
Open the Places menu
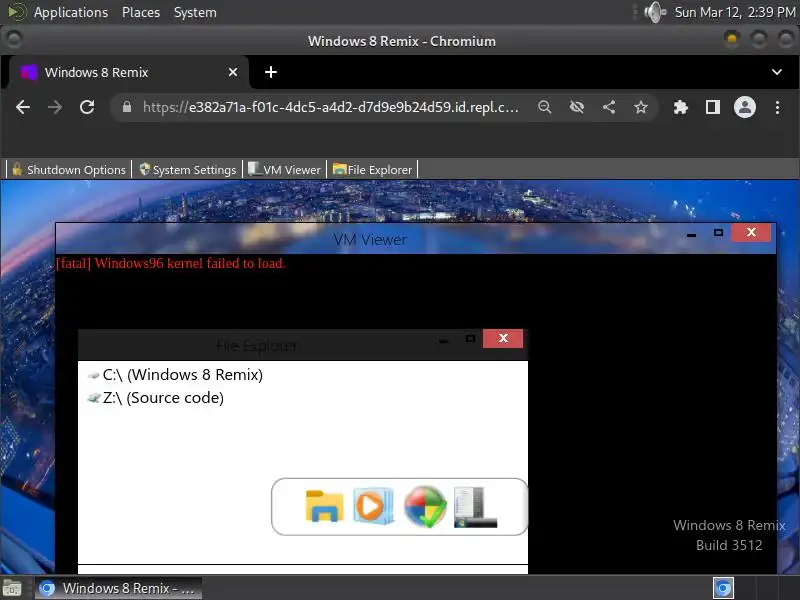tap(141, 12)
